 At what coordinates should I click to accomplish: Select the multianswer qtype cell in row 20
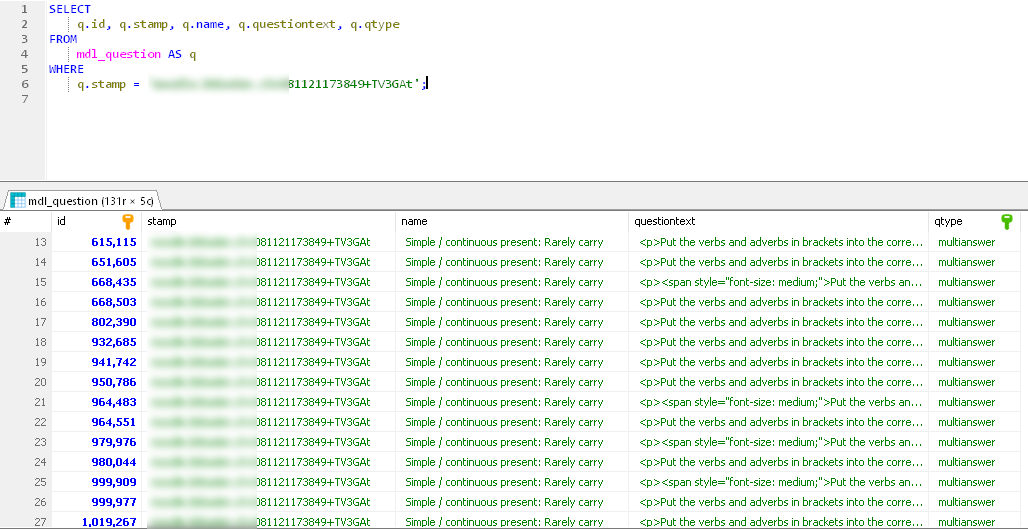(x=974, y=382)
